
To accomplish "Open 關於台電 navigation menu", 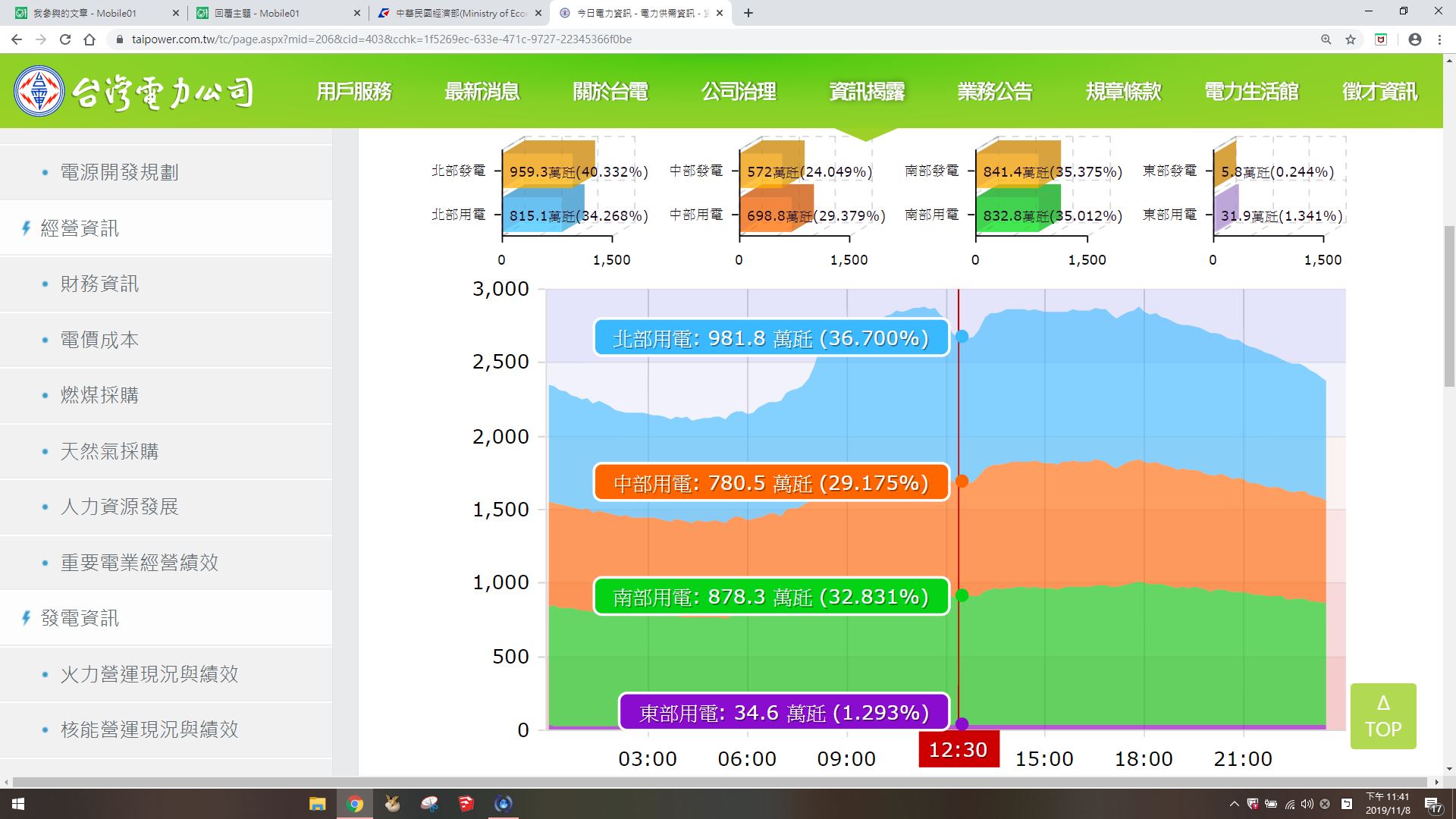I will tap(610, 92).
